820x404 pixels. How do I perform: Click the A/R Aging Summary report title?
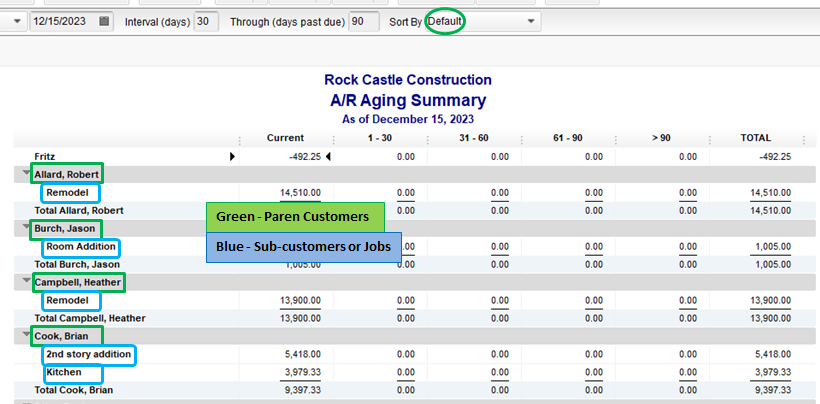point(408,100)
